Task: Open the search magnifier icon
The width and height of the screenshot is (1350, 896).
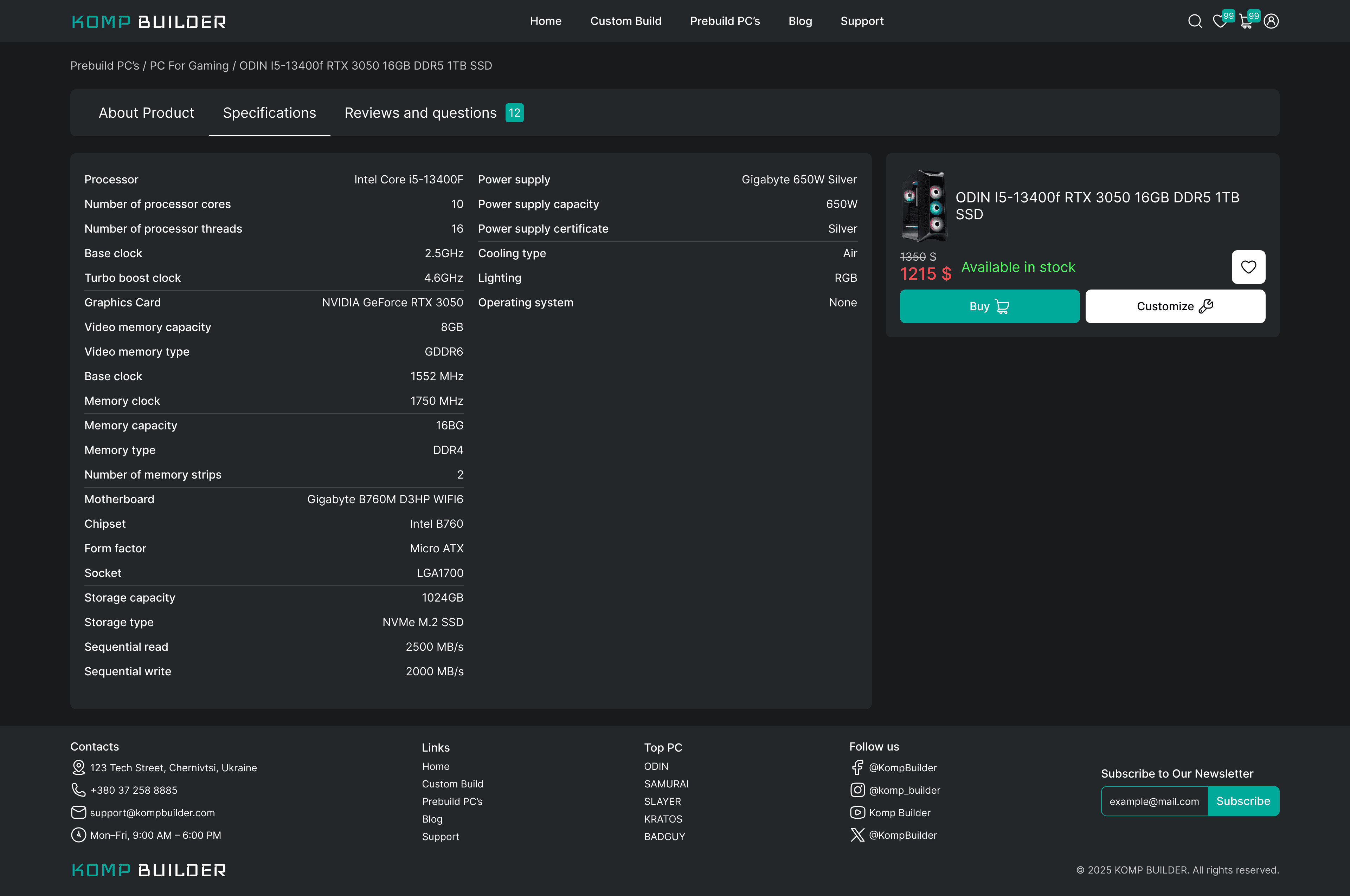Action: 1195,21
